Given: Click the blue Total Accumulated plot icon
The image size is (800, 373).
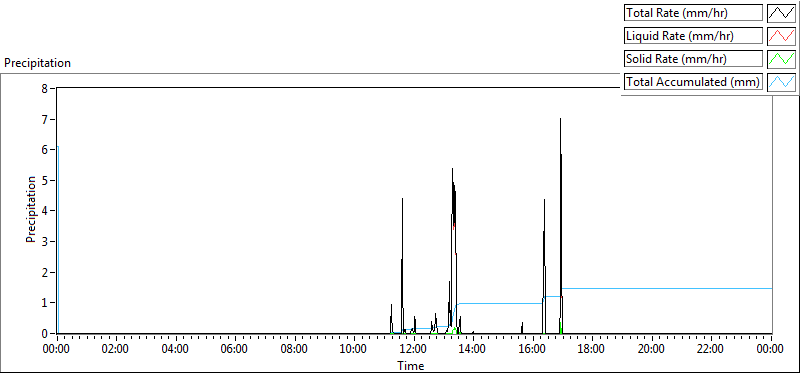Looking at the screenshot, I should click(781, 82).
